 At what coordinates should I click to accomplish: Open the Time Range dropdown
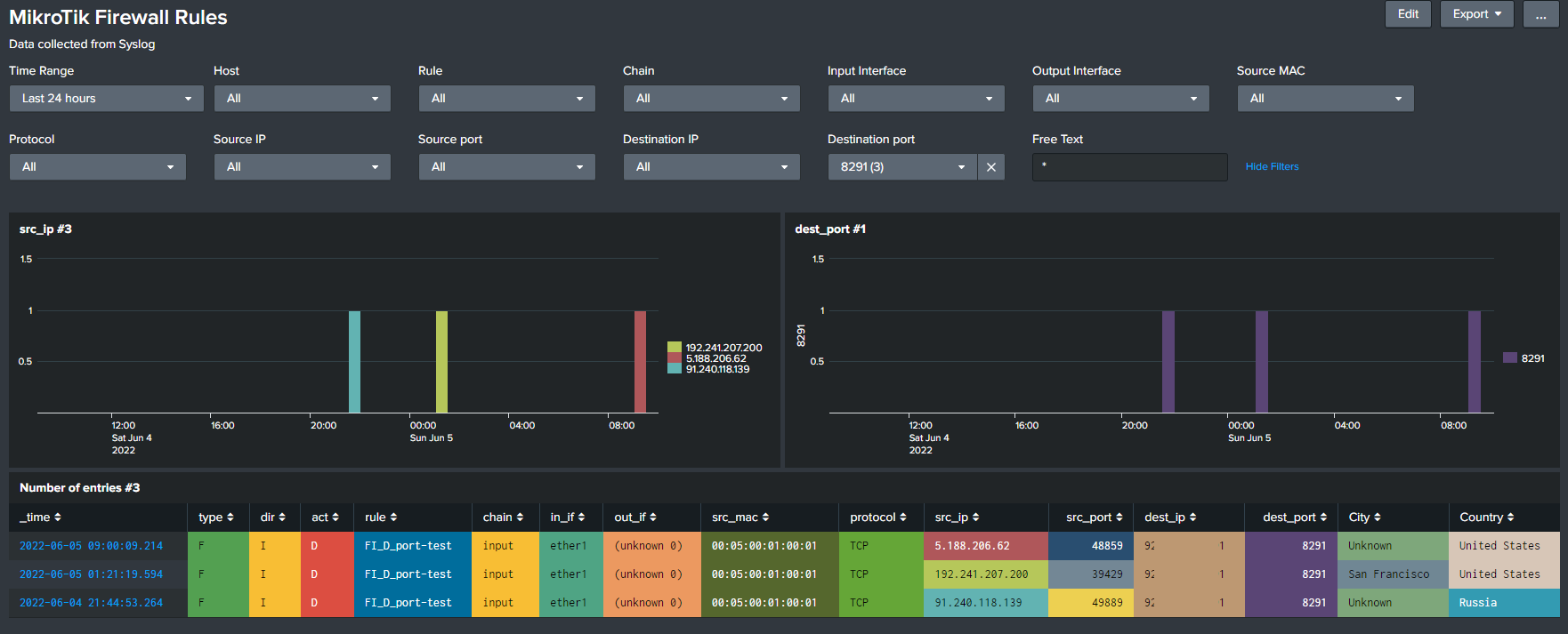click(107, 99)
